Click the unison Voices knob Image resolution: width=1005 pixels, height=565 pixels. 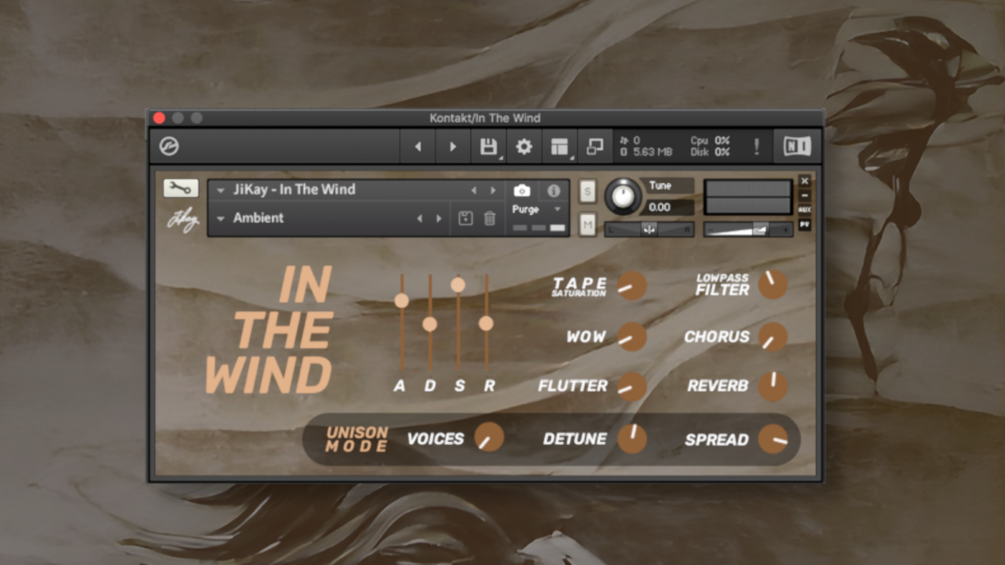(489, 438)
